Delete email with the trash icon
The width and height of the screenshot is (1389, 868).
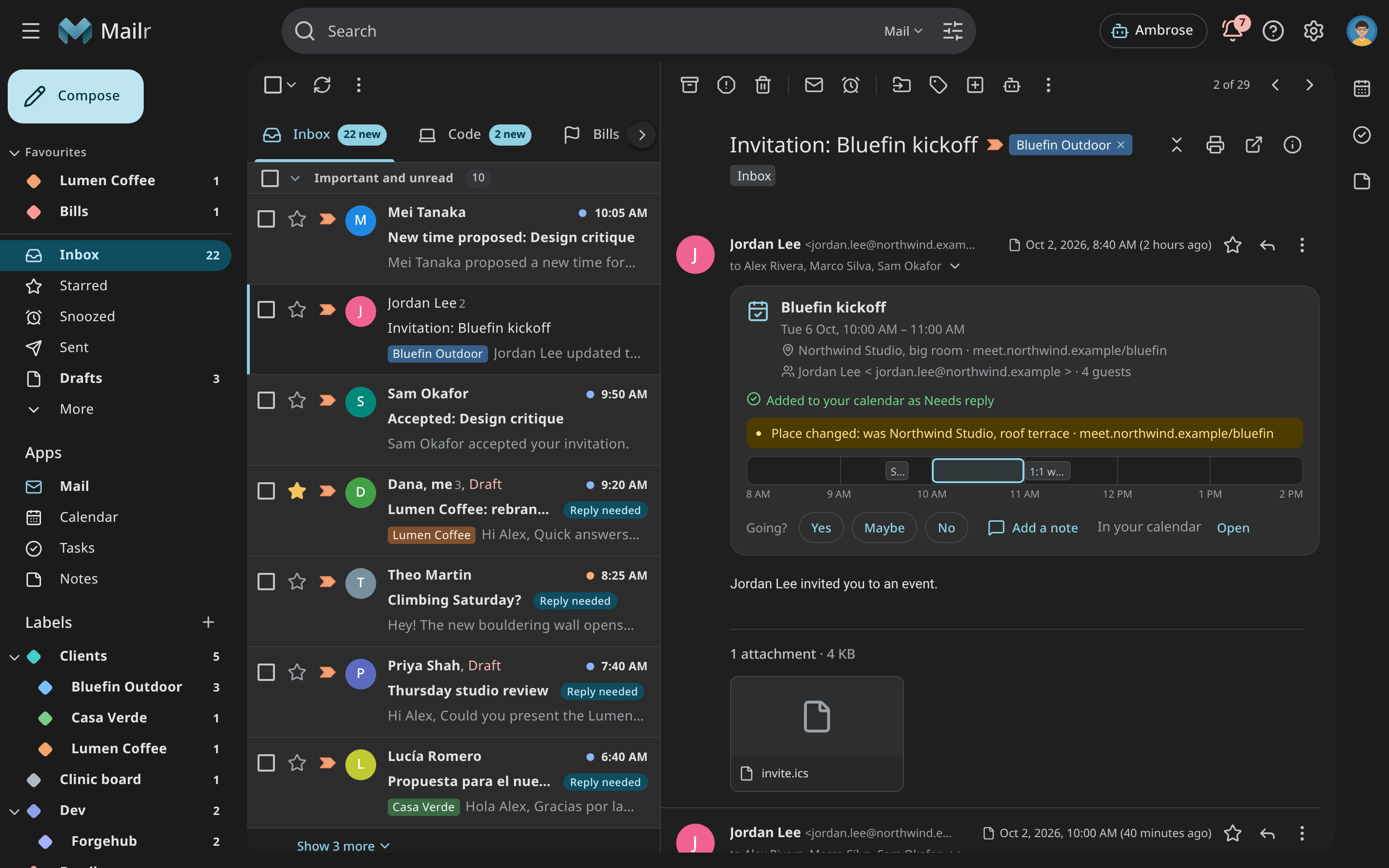pos(763,85)
